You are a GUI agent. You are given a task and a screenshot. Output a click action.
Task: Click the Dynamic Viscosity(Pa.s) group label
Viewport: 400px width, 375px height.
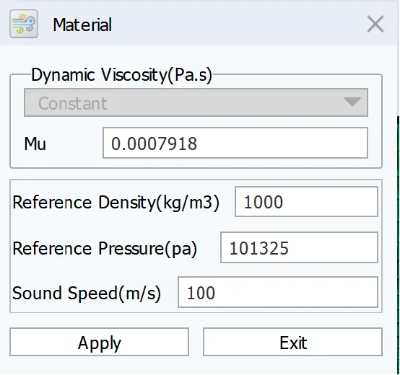[x=122, y=75]
